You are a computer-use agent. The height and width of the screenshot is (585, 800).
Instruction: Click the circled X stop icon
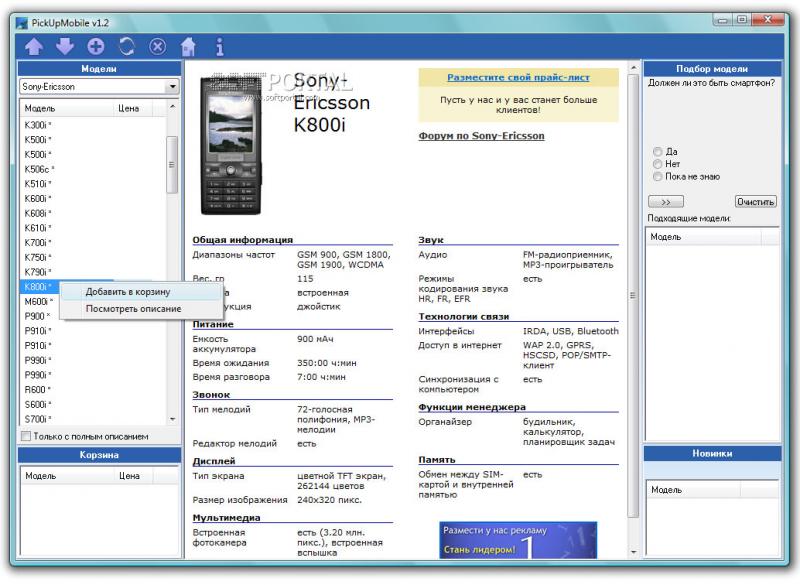158,47
